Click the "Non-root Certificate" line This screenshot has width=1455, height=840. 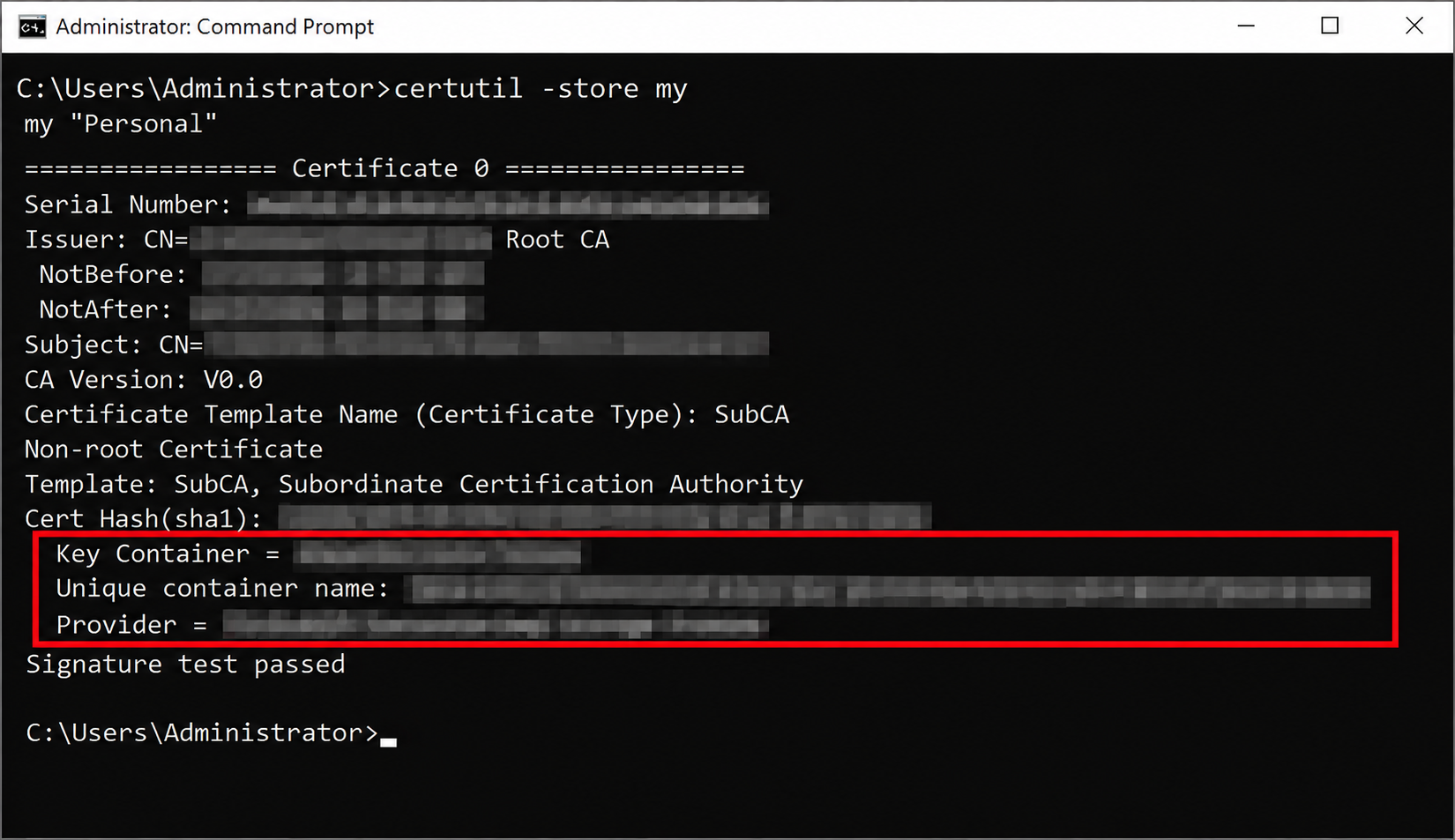[x=174, y=450]
